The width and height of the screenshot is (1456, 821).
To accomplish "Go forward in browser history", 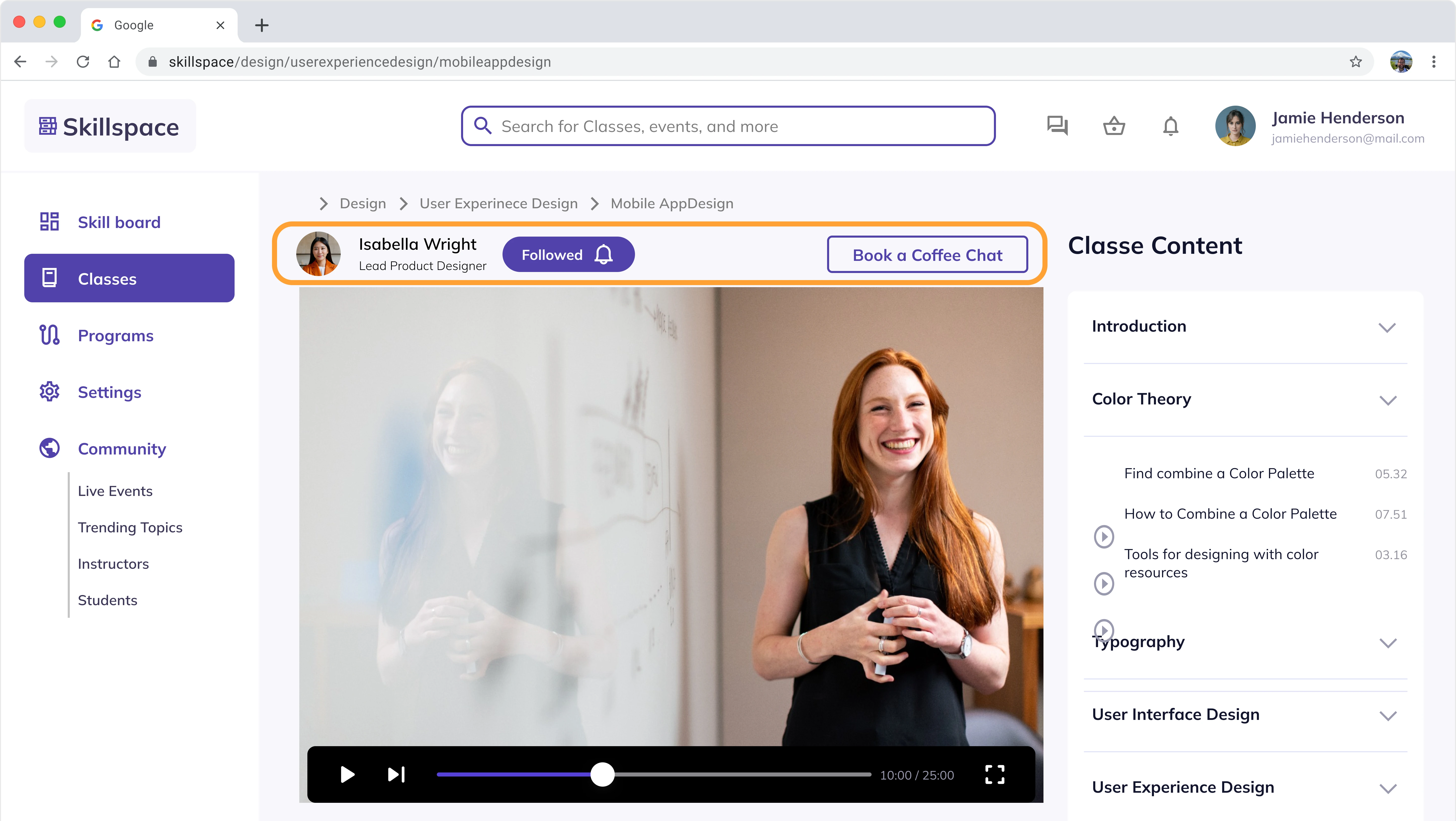I will [x=51, y=62].
